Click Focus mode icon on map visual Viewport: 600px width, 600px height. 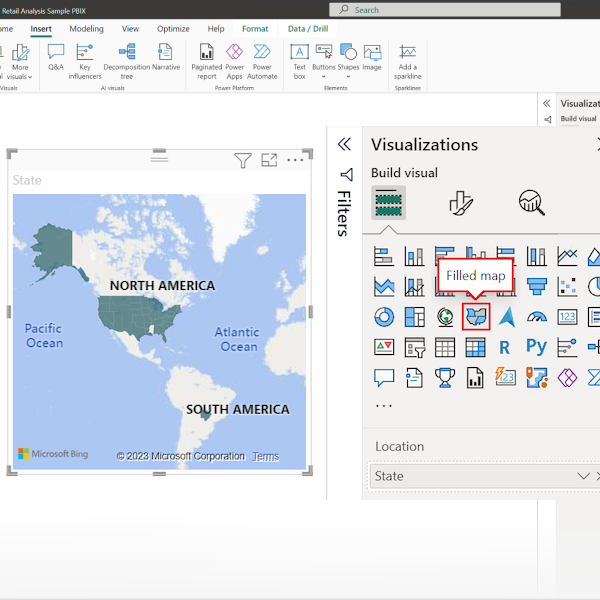pos(269,160)
